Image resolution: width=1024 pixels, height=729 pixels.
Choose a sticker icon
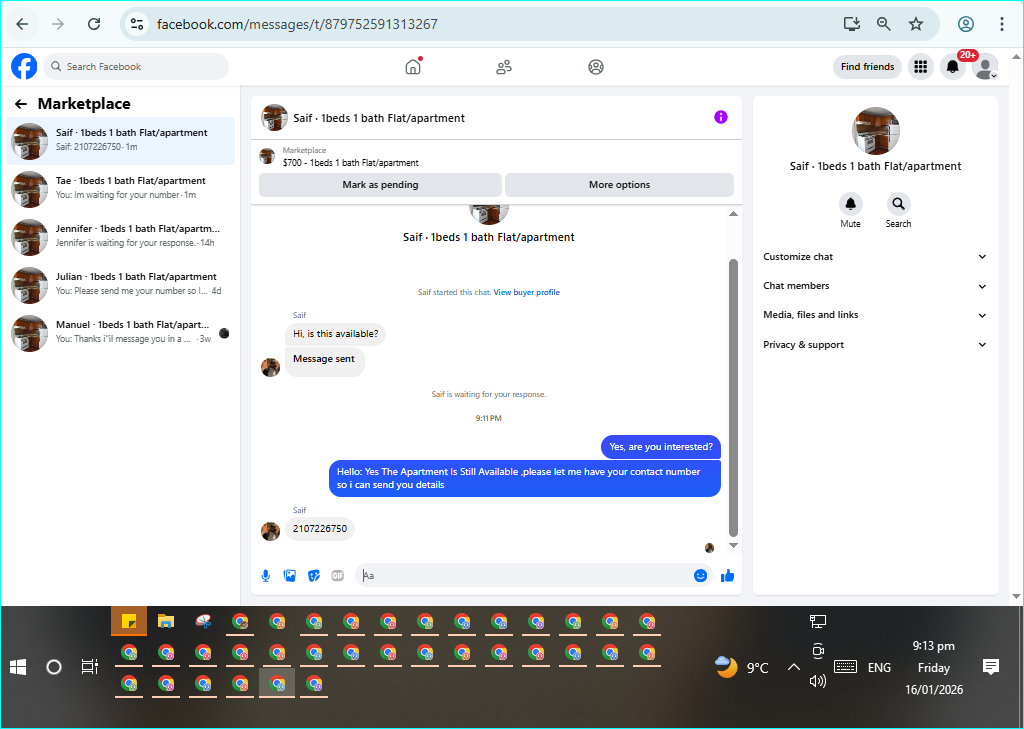pos(313,575)
